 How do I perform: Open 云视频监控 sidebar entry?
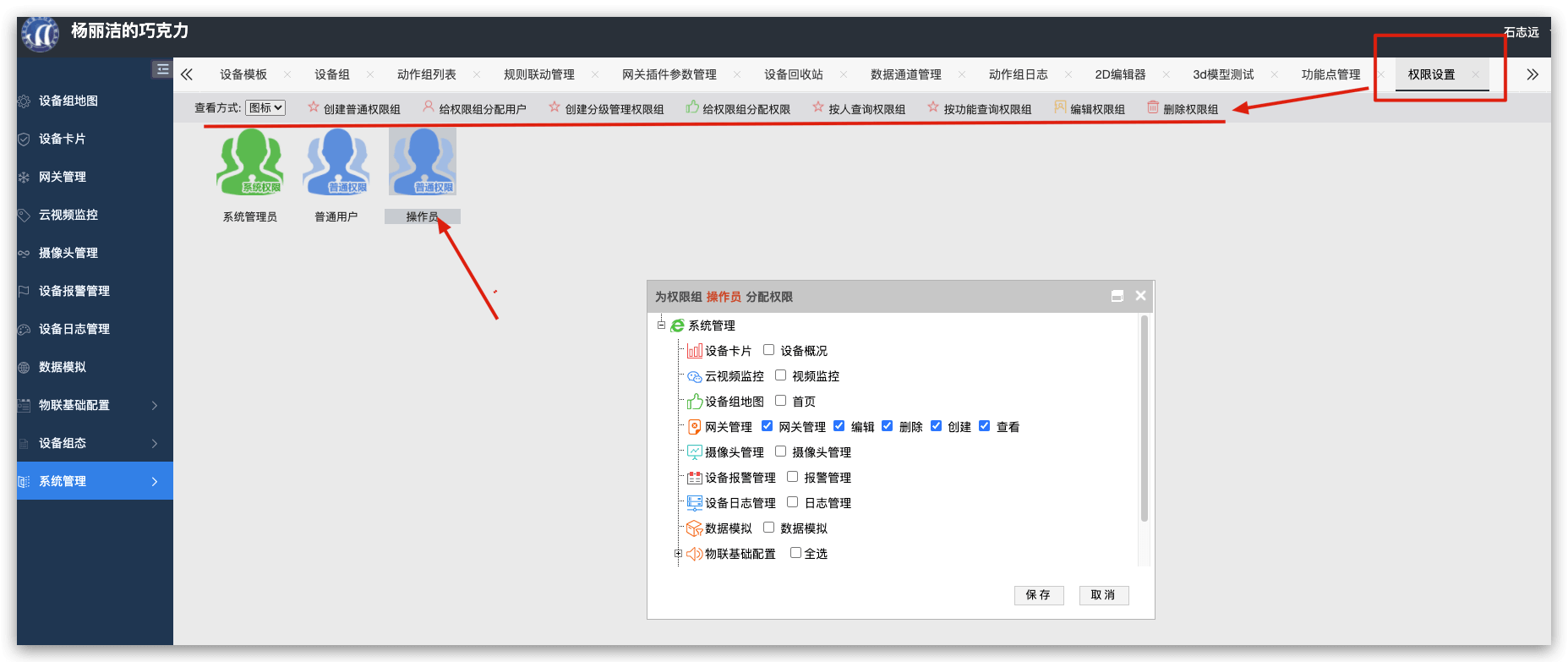click(x=95, y=215)
